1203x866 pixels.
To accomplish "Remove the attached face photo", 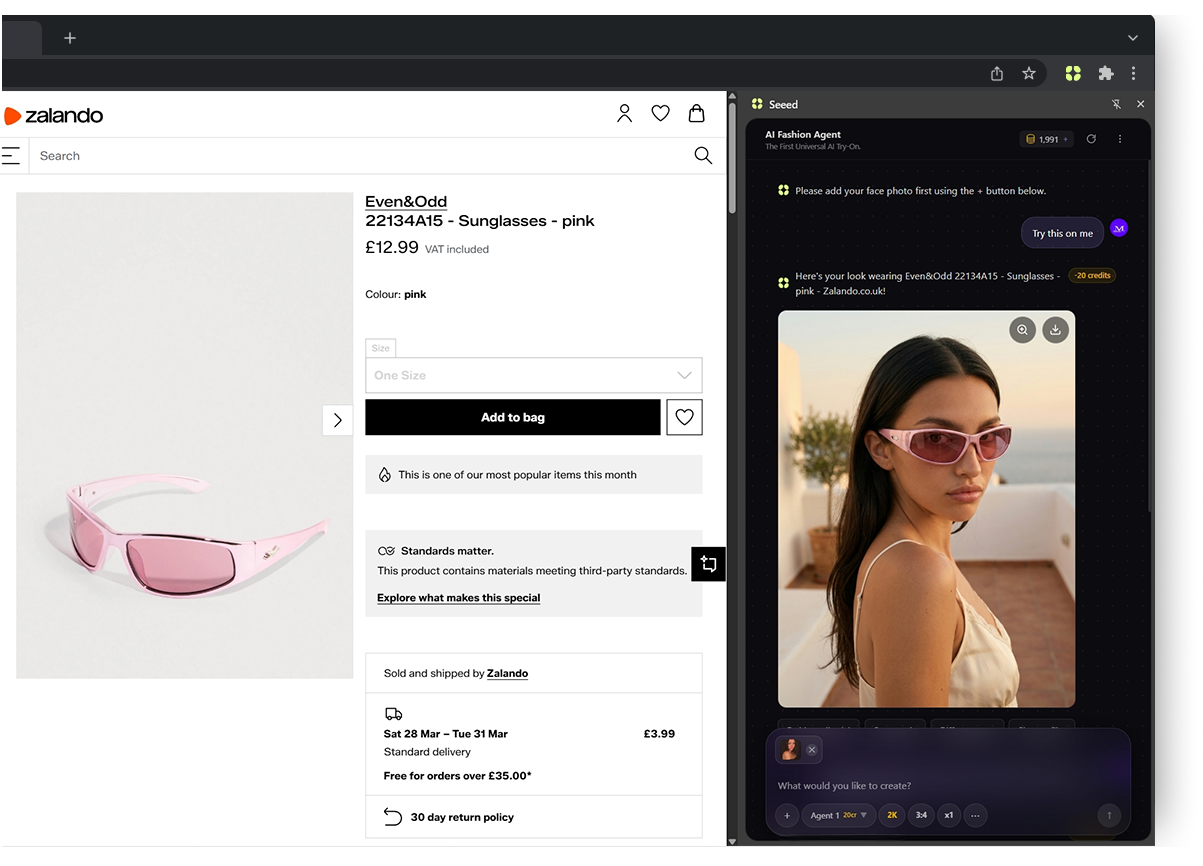I will (812, 749).
